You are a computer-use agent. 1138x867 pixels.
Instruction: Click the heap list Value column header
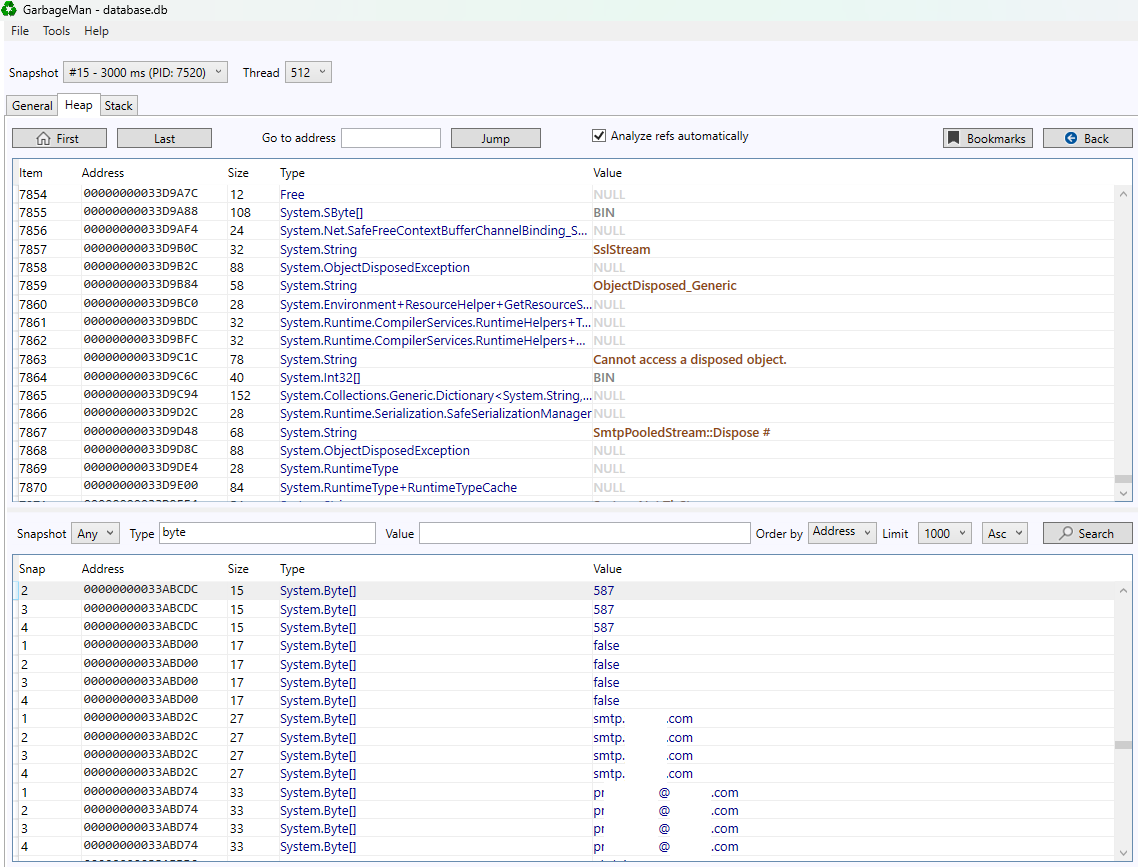pos(607,173)
